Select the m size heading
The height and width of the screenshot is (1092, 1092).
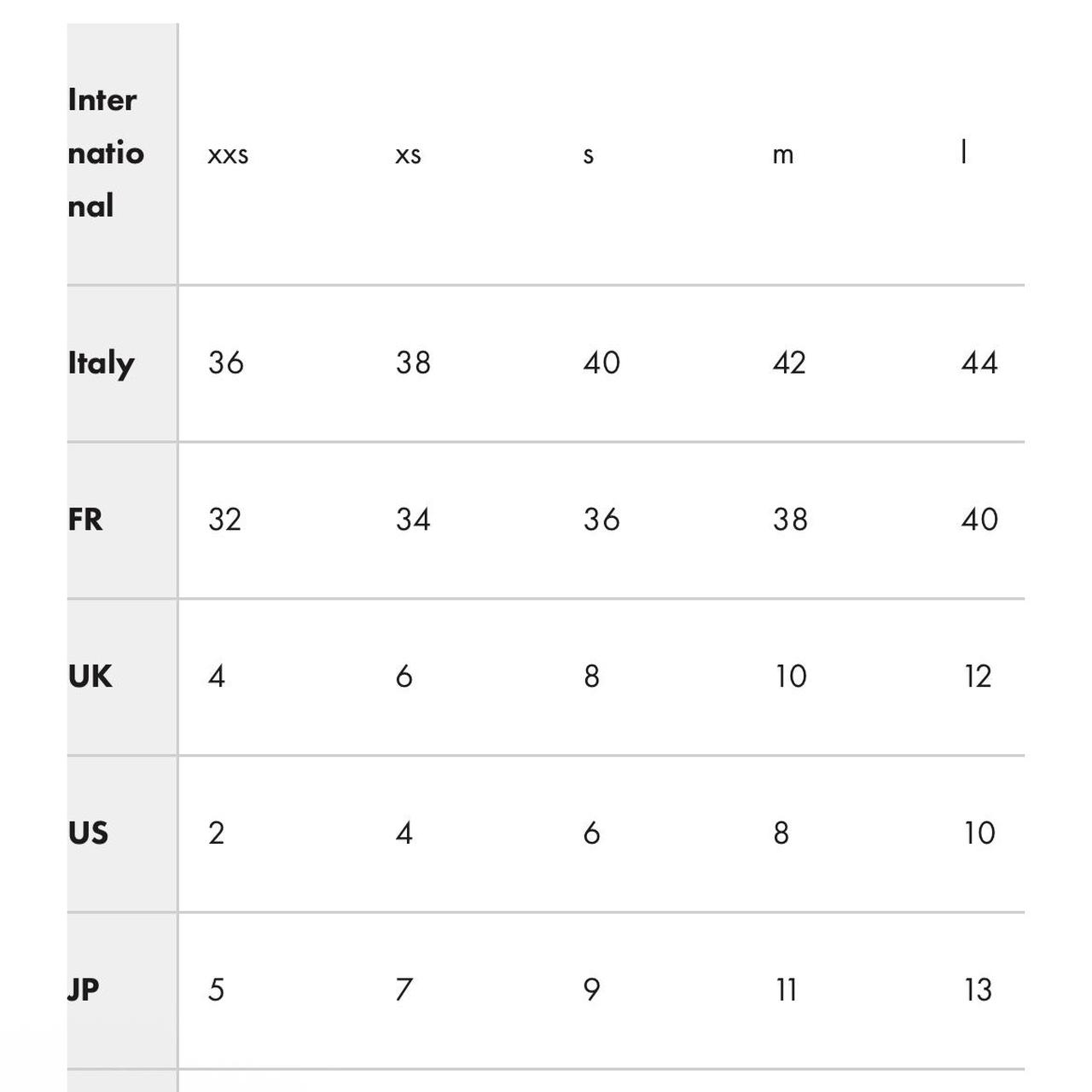point(783,155)
